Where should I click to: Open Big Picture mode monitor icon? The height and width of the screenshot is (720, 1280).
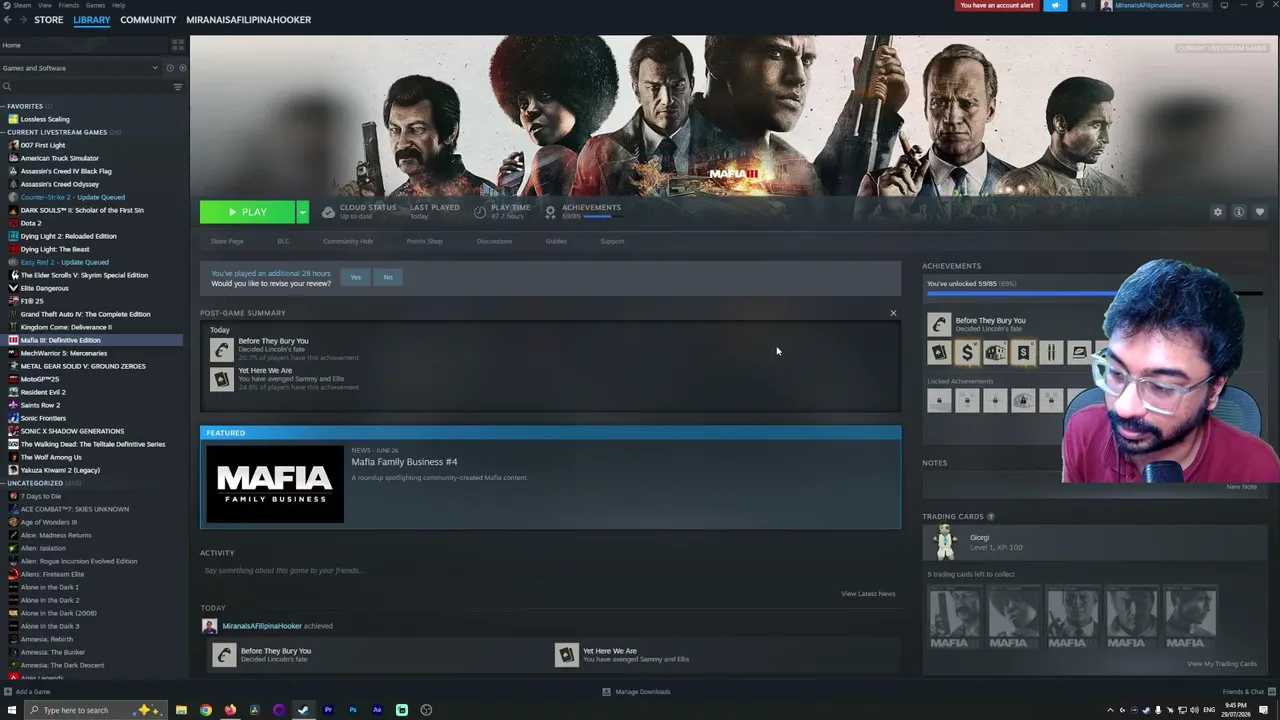[1224, 5]
